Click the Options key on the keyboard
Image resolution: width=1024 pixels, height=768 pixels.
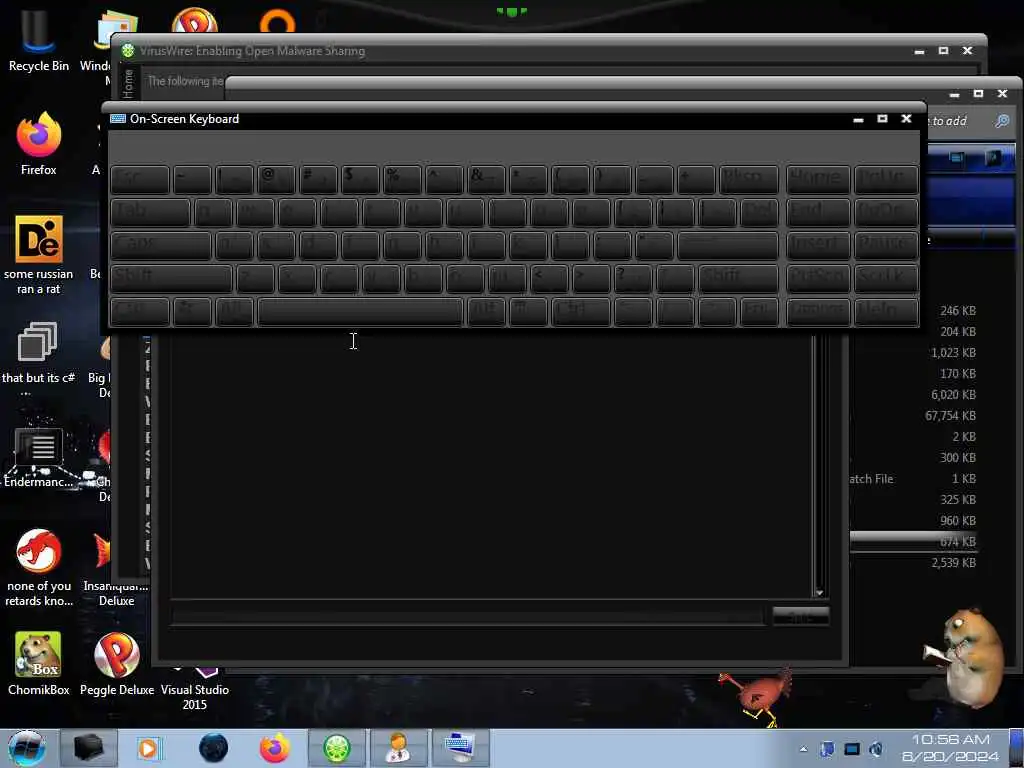pyautogui.click(x=818, y=312)
